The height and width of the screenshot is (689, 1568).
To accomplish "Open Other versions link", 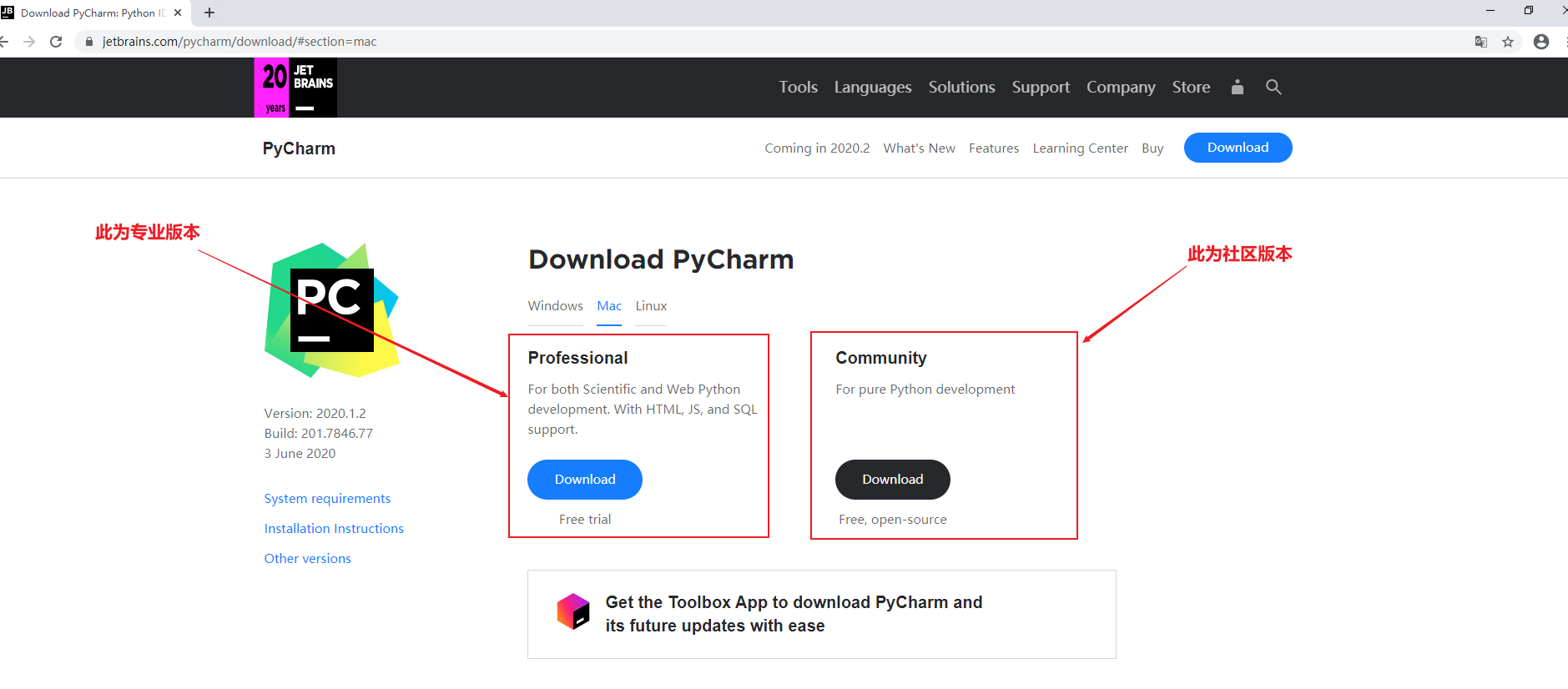I will pos(308,559).
